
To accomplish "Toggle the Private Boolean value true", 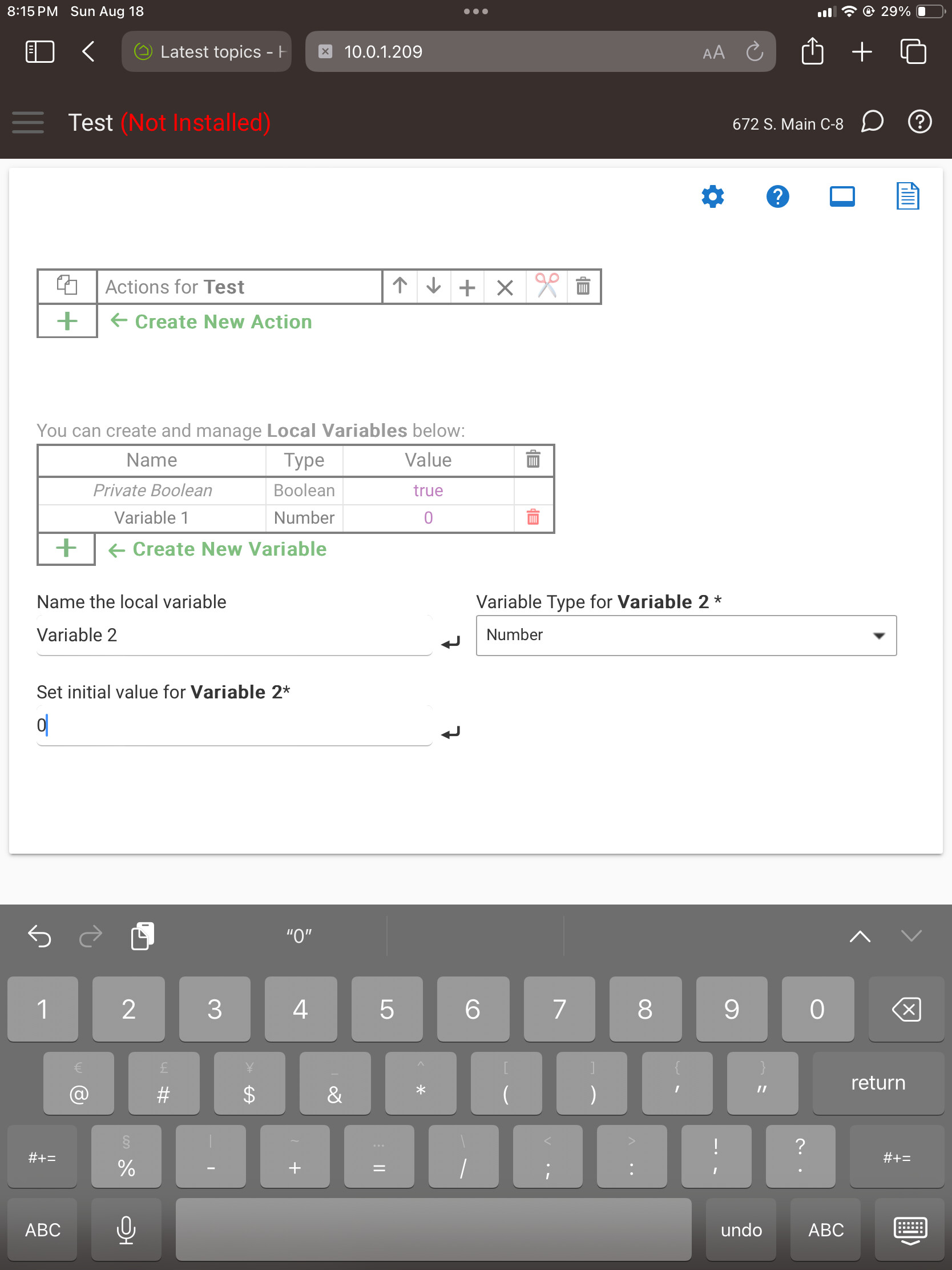I will click(x=427, y=491).
